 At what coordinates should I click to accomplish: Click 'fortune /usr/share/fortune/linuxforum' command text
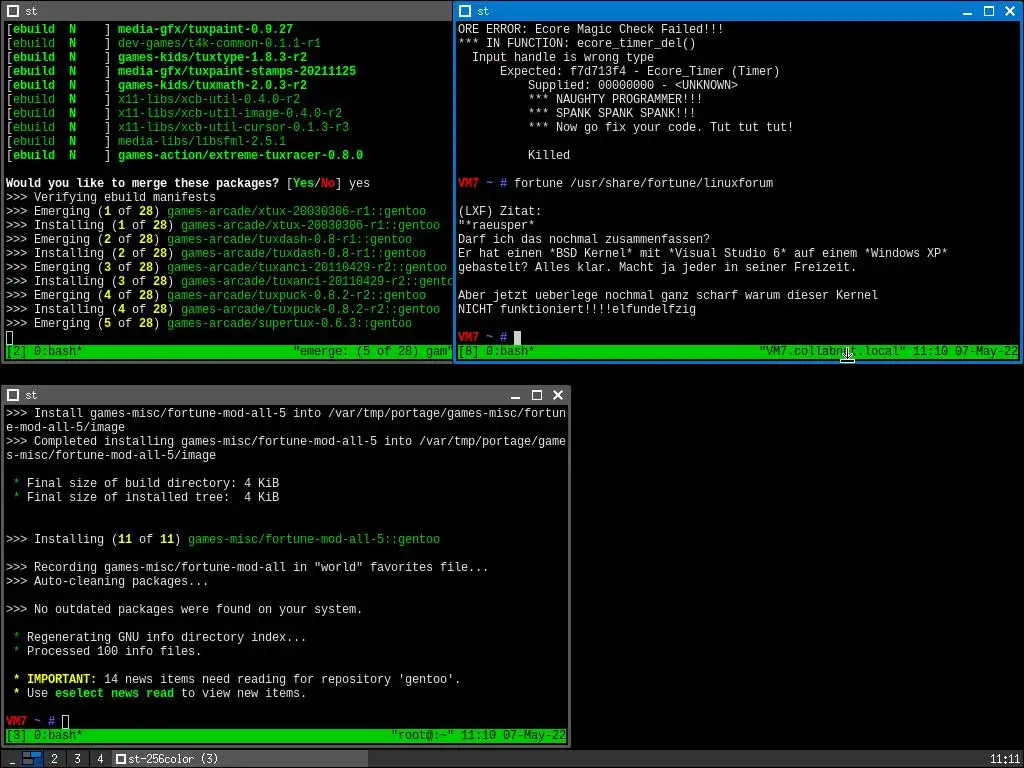tap(643, 184)
